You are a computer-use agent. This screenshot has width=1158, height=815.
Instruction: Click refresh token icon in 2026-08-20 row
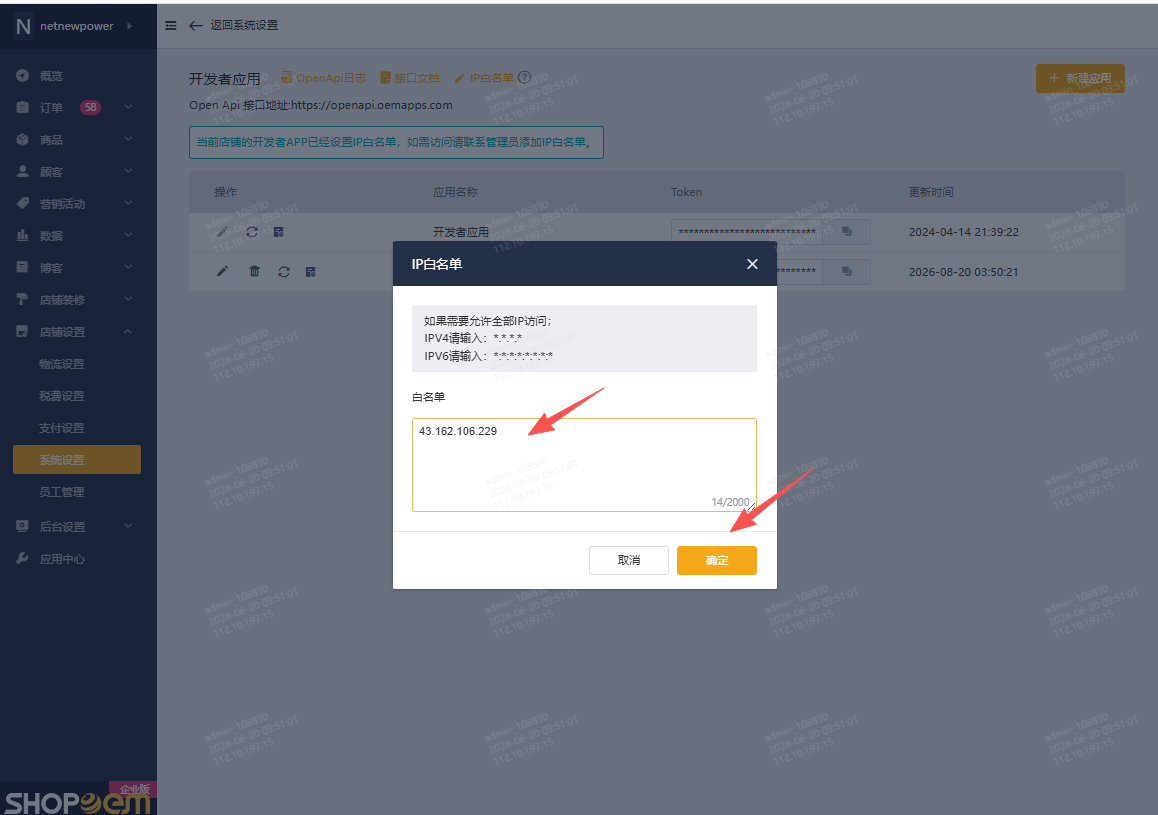(x=284, y=272)
